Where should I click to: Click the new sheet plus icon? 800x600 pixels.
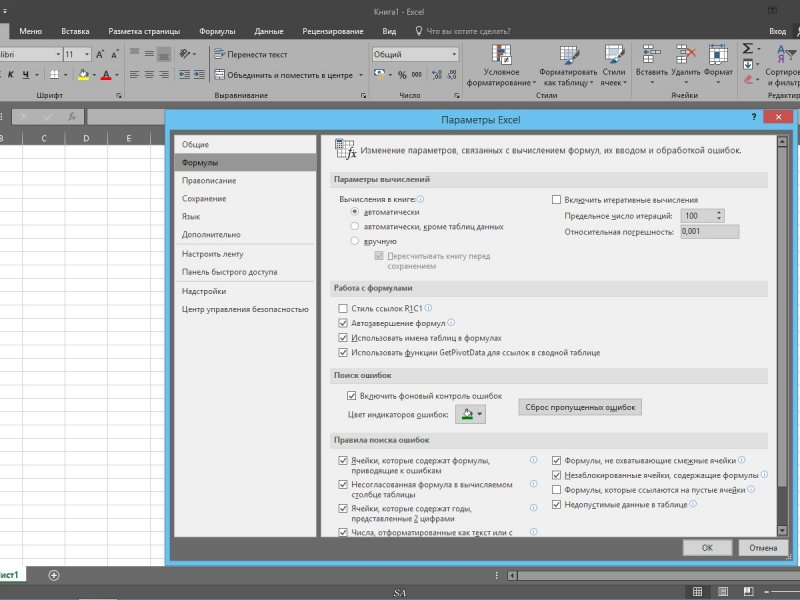point(54,575)
